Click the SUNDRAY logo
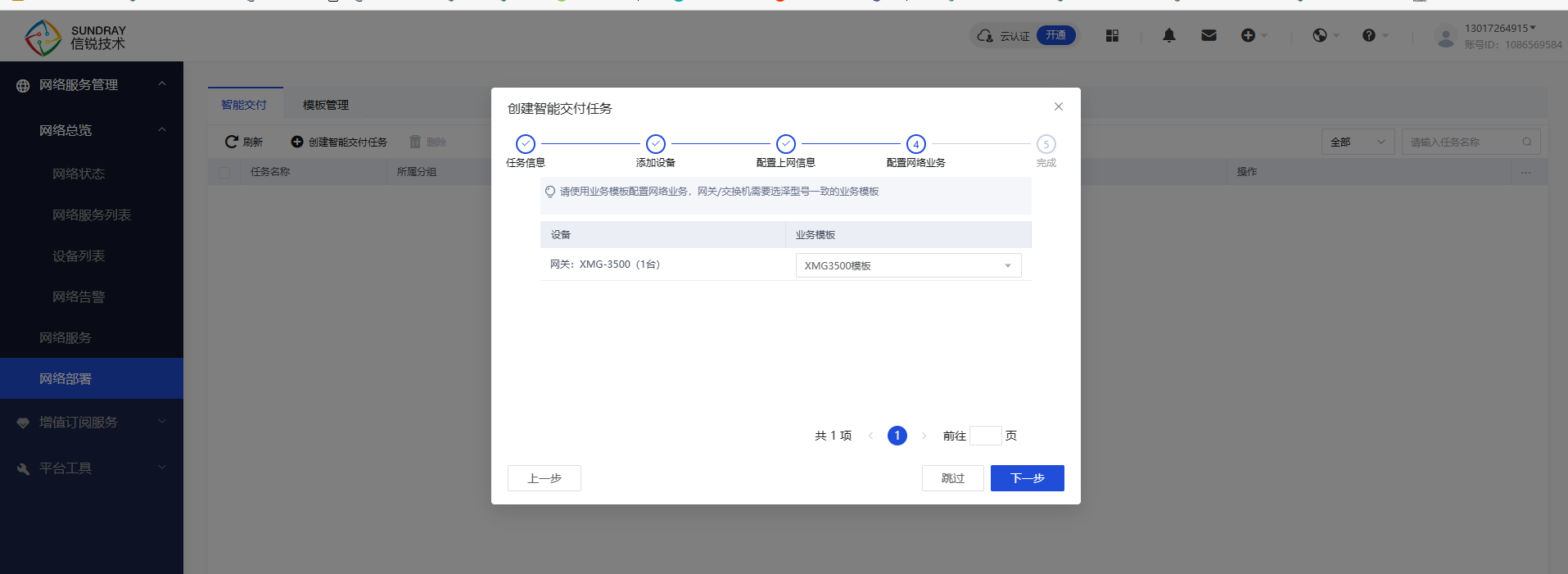 pos(75,37)
